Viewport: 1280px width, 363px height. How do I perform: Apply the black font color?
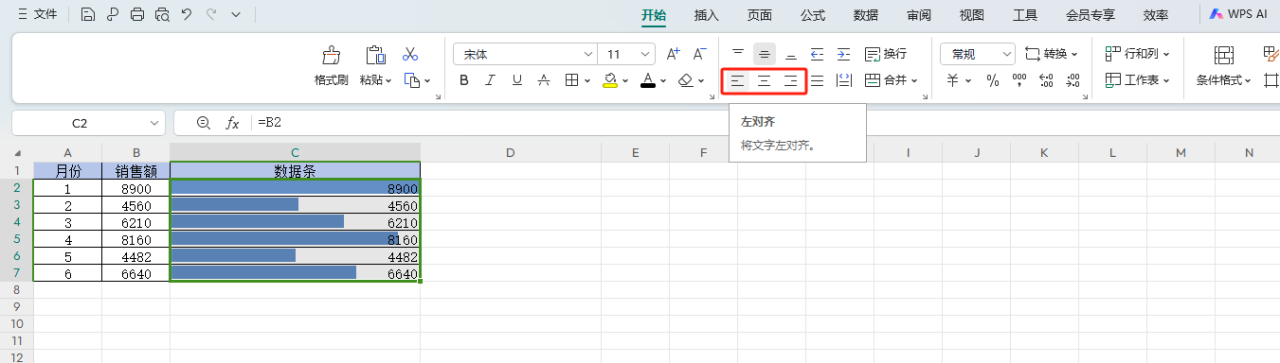tap(648, 80)
